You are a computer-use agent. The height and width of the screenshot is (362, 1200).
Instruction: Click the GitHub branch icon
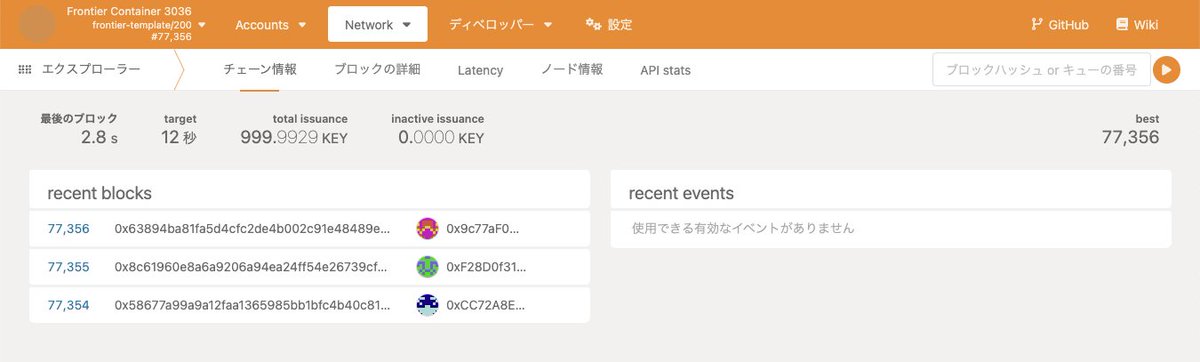coord(1037,24)
